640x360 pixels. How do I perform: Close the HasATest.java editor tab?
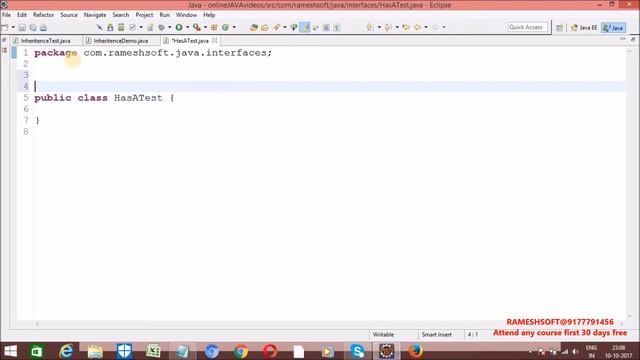coord(215,40)
